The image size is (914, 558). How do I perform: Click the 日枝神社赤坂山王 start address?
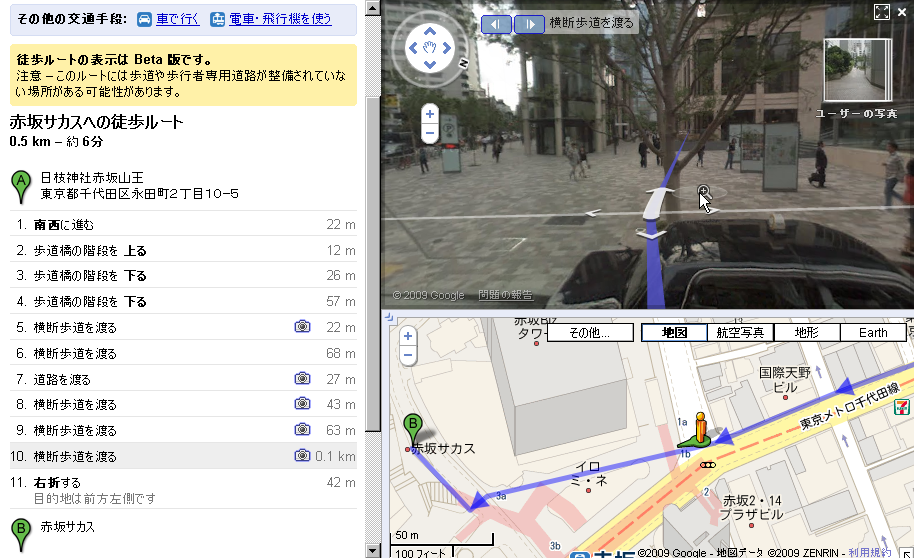139,185
